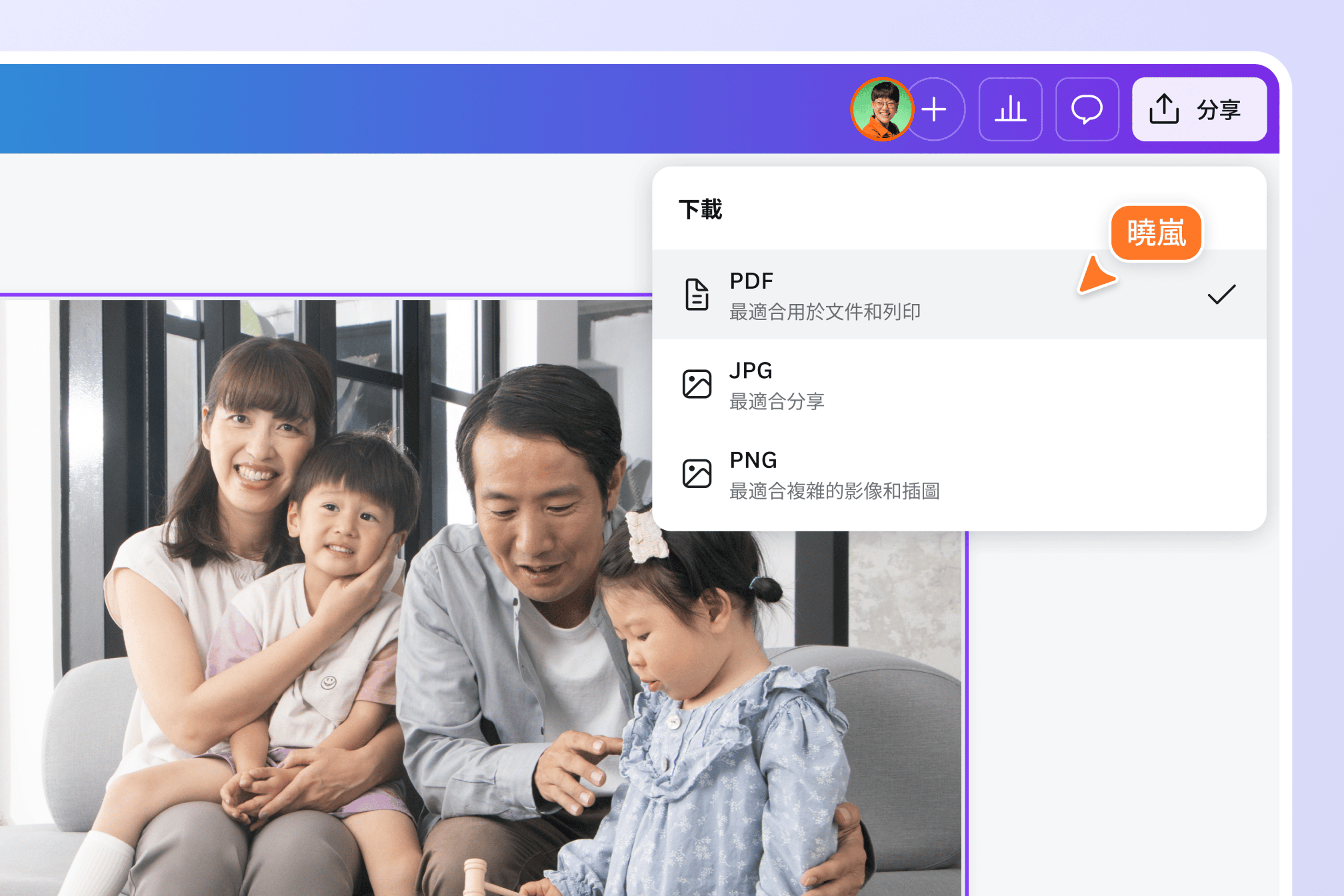1344x896 pixels.
Task: Open the comments speech bubble
Action: click(1087, 109)
